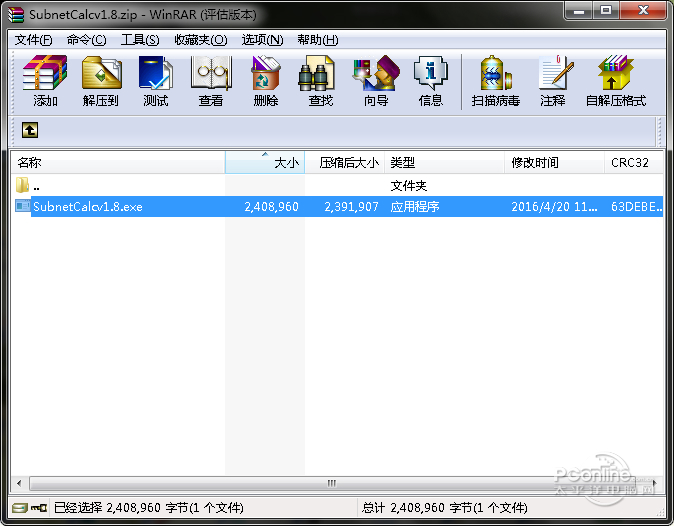
Task: Click status text 已经选择 2,408,960 字节
Action: [149, 508]
